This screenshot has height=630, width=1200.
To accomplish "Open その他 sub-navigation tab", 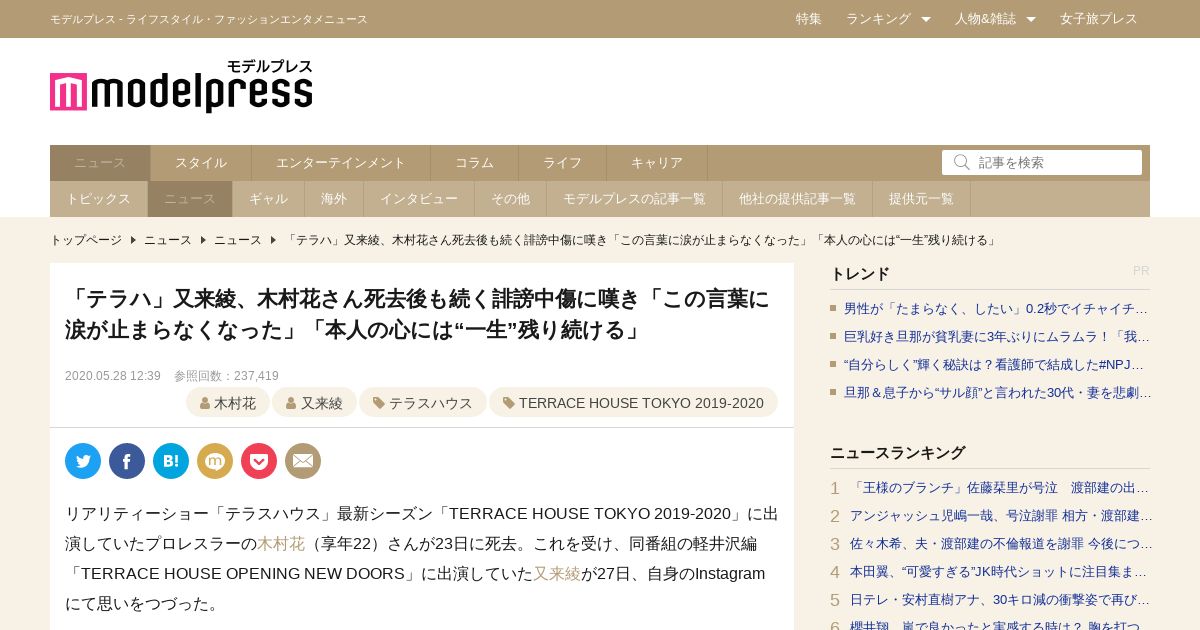I will (510, 199).
